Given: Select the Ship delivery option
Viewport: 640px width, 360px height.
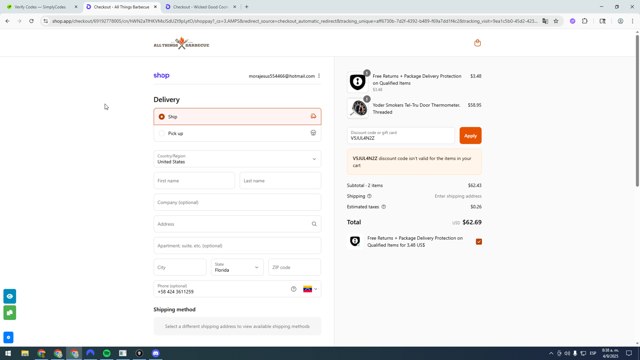Looking at the screenshot, I should point(237,117).
